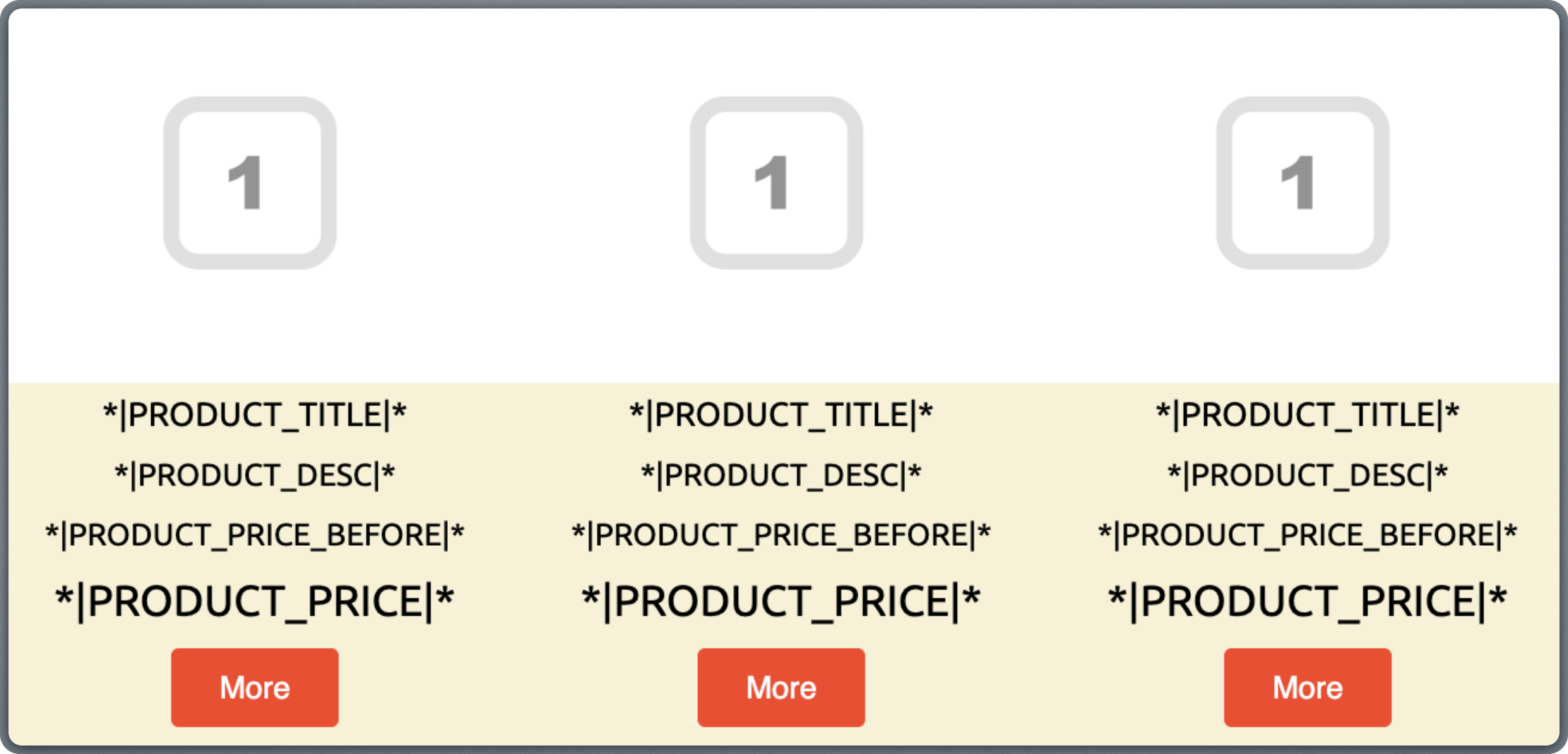The width and height of the screenshot is (1568, 754).
Task: Click the middle More button
Action: pos(780,686)
